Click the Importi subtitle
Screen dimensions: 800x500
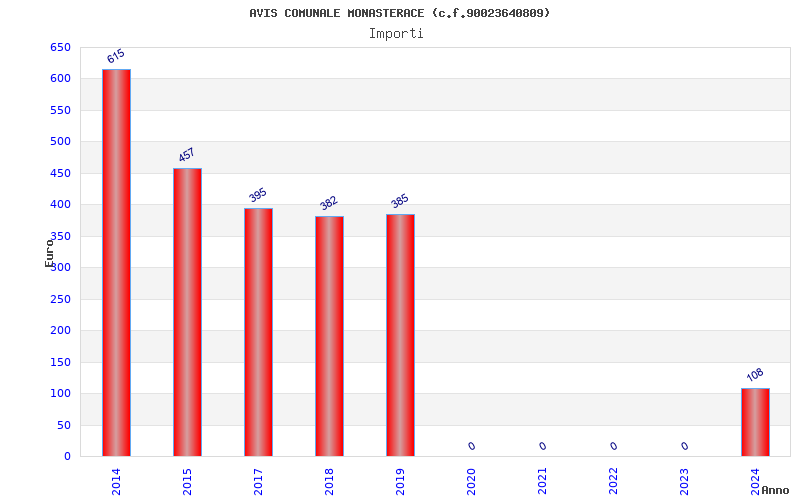coord(396,34)
